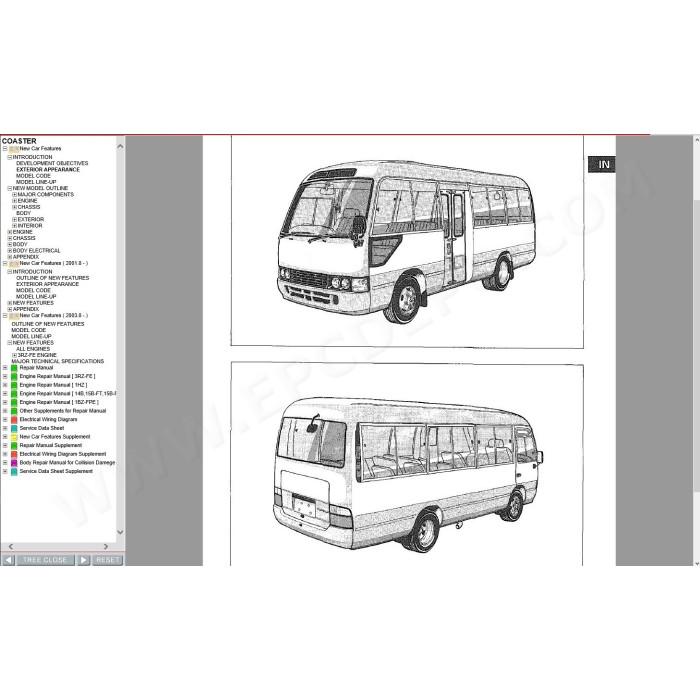Click the Engine Repair Manual [1HZ] book icon
The width and height of the screenshot is (700, 700).
(14, 385)
